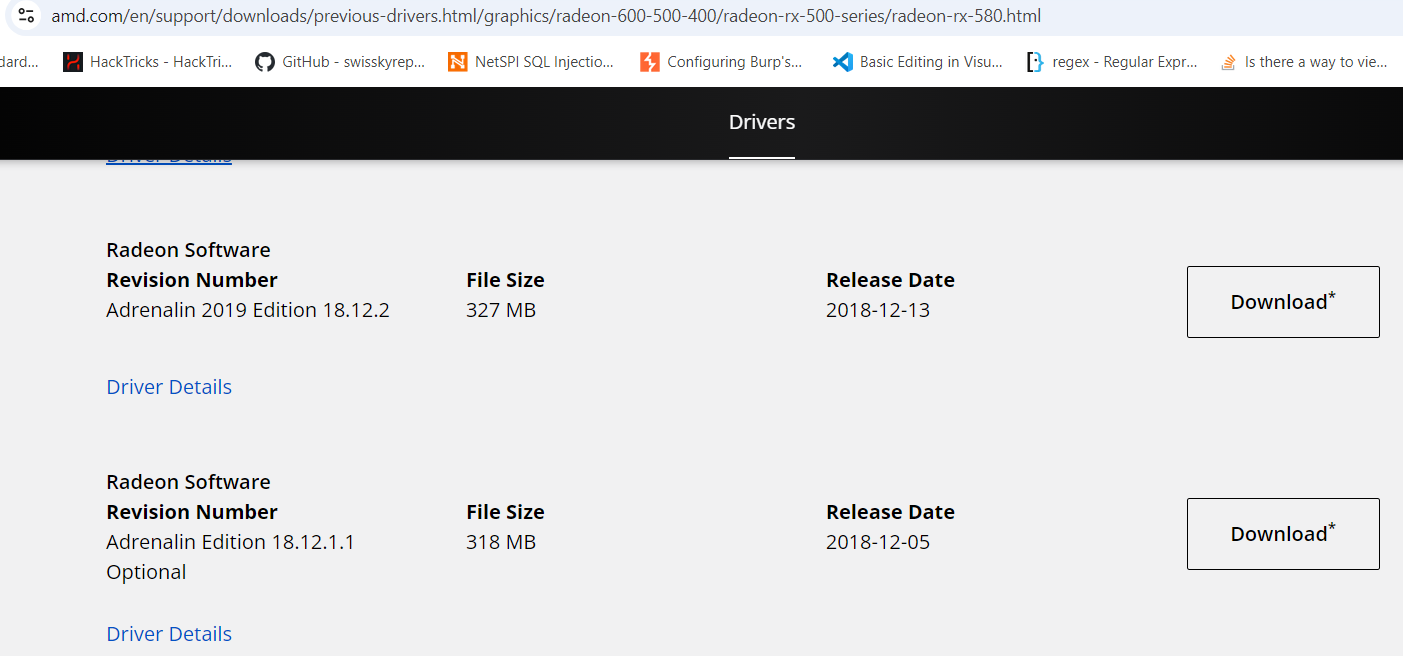
Task: Open the Configuring Burp's bookmark
Action: [x=721, y=62]
